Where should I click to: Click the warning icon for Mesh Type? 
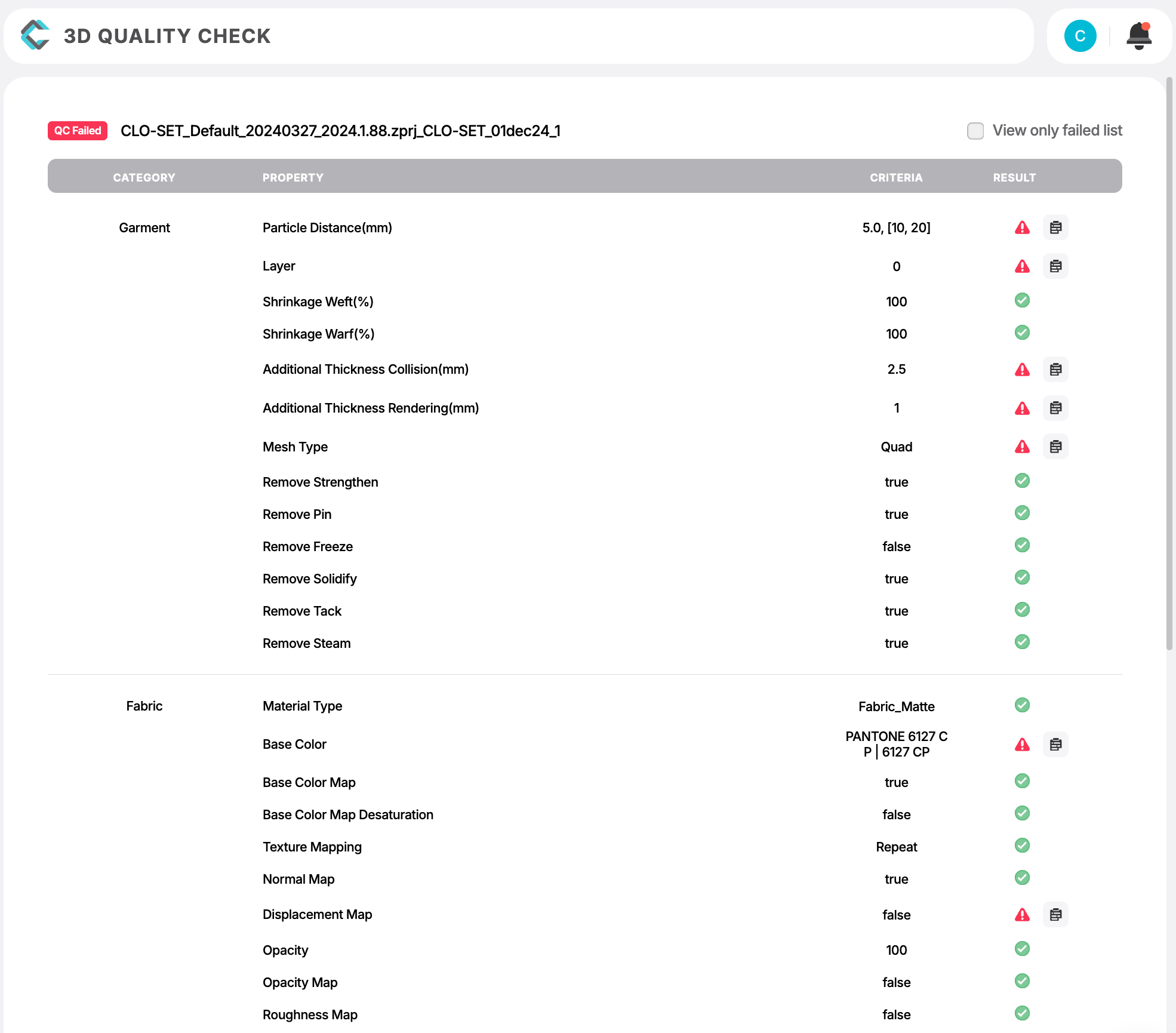tap(1022, 447)
